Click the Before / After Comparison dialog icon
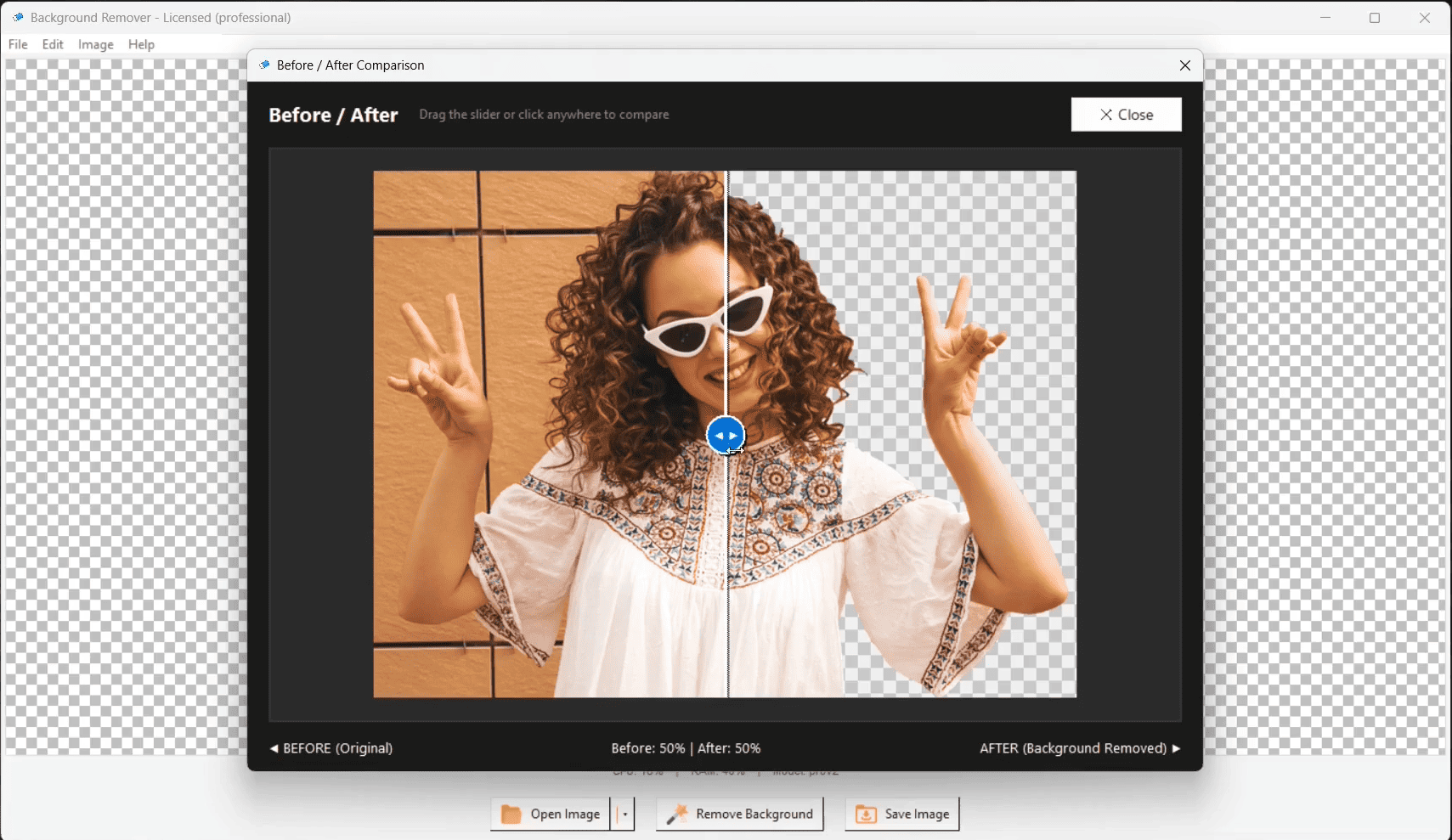 pyautogui.click(x=264, y=65)
